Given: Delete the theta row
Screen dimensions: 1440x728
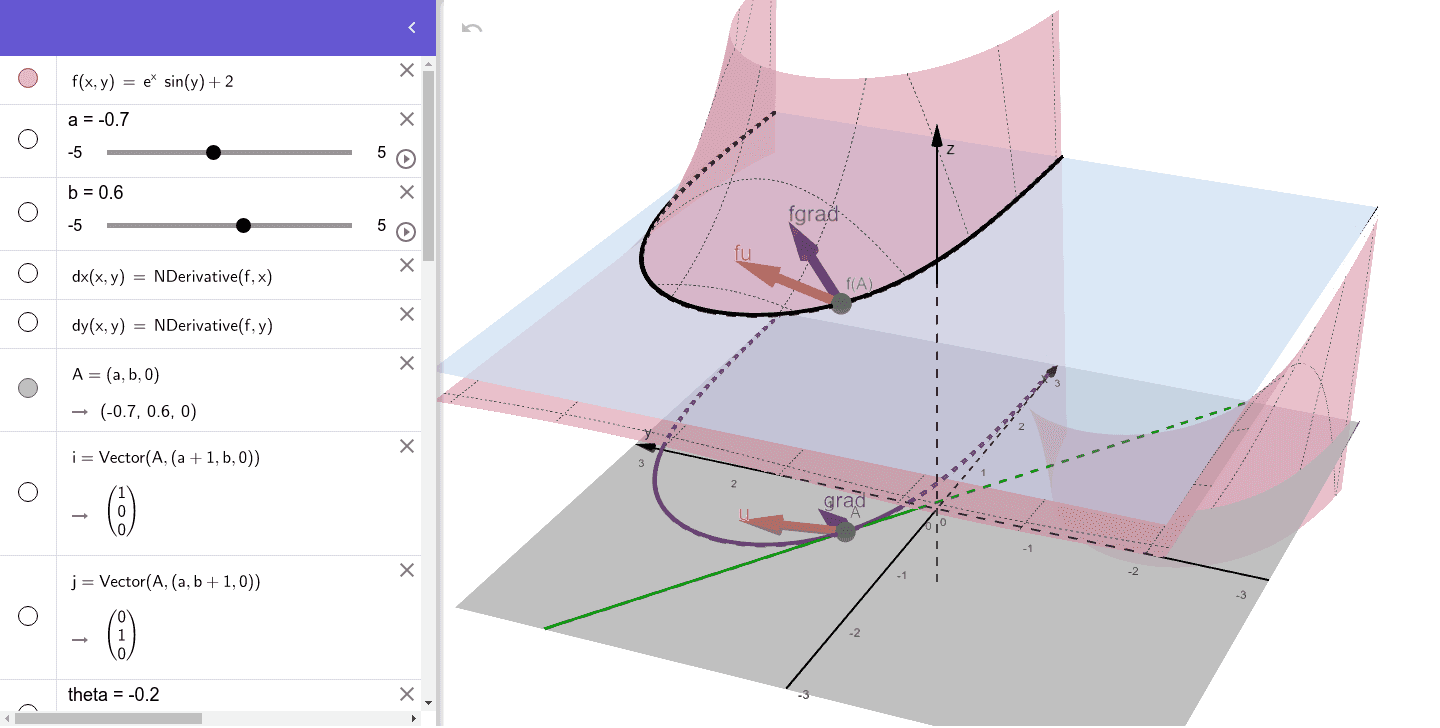Looking at the screenshot, I should pyautogui.click(x=406, y=692).
